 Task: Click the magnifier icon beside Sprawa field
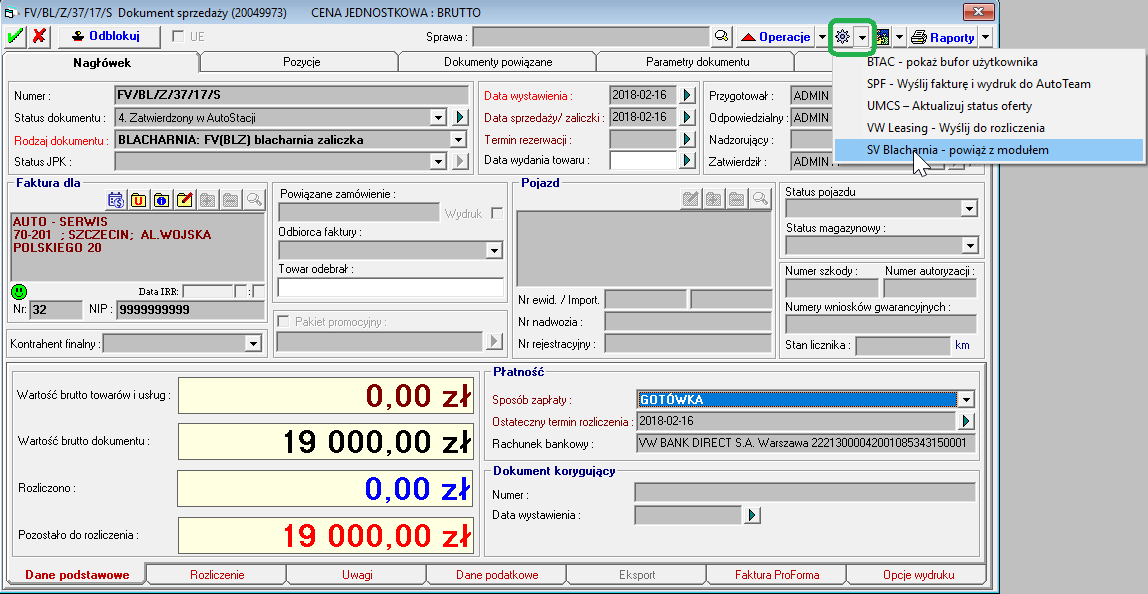[721, 37]
